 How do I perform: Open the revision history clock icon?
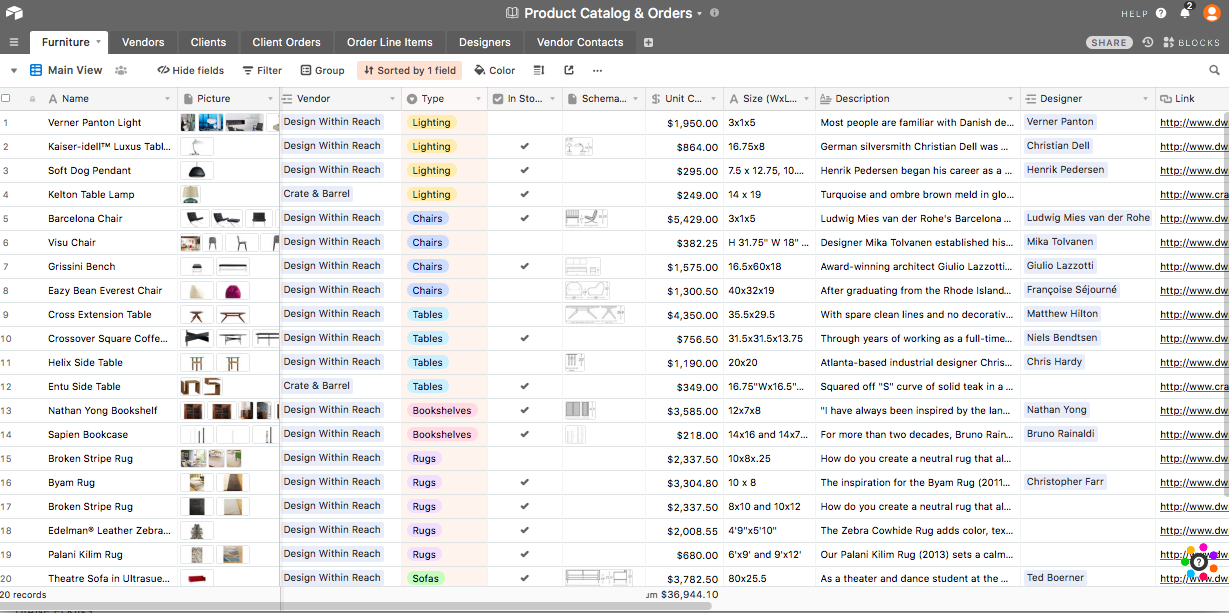pyautogui.click(x=1147, y=42)
